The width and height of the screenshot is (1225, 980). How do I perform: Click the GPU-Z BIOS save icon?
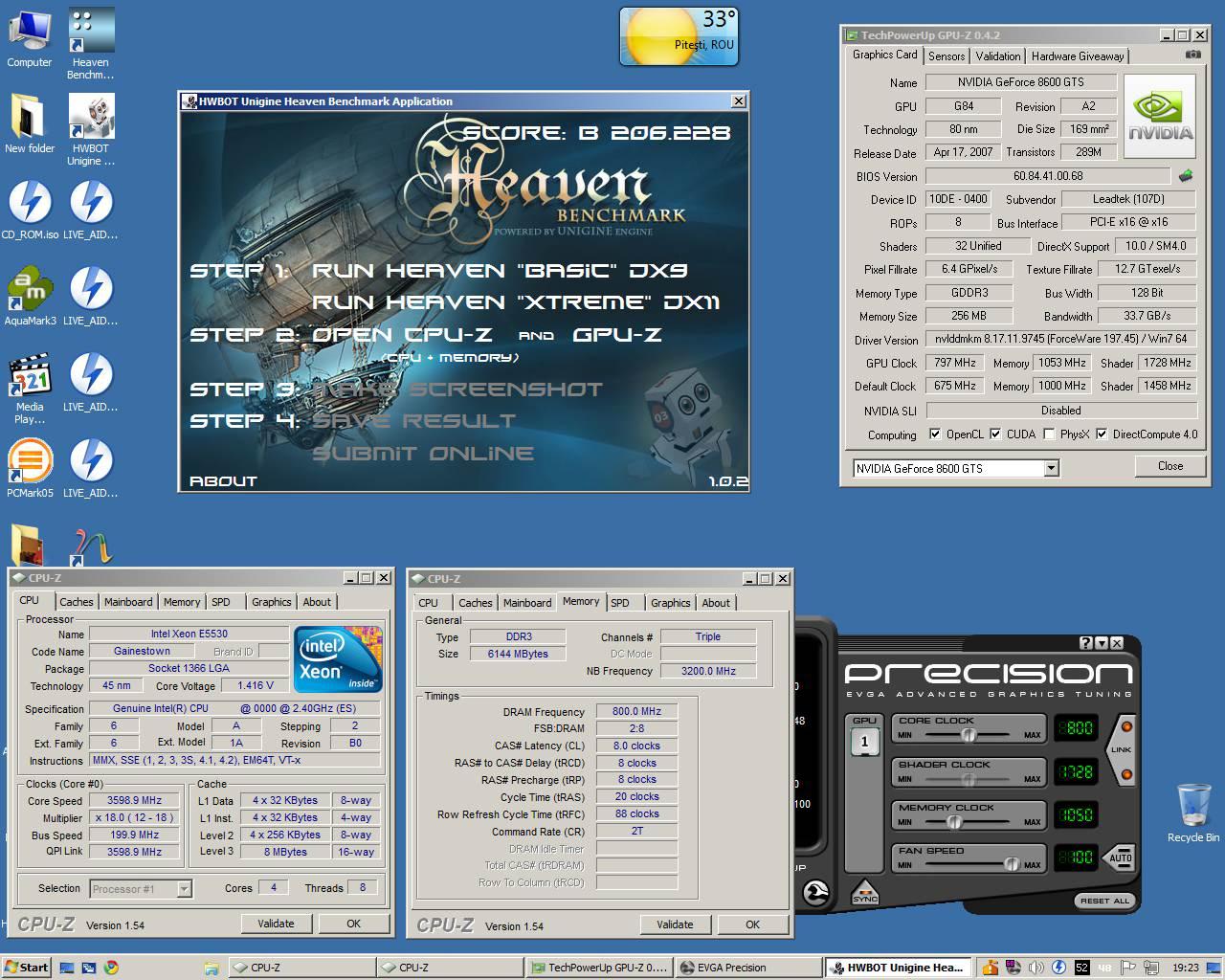click(x=1186, y=176)
